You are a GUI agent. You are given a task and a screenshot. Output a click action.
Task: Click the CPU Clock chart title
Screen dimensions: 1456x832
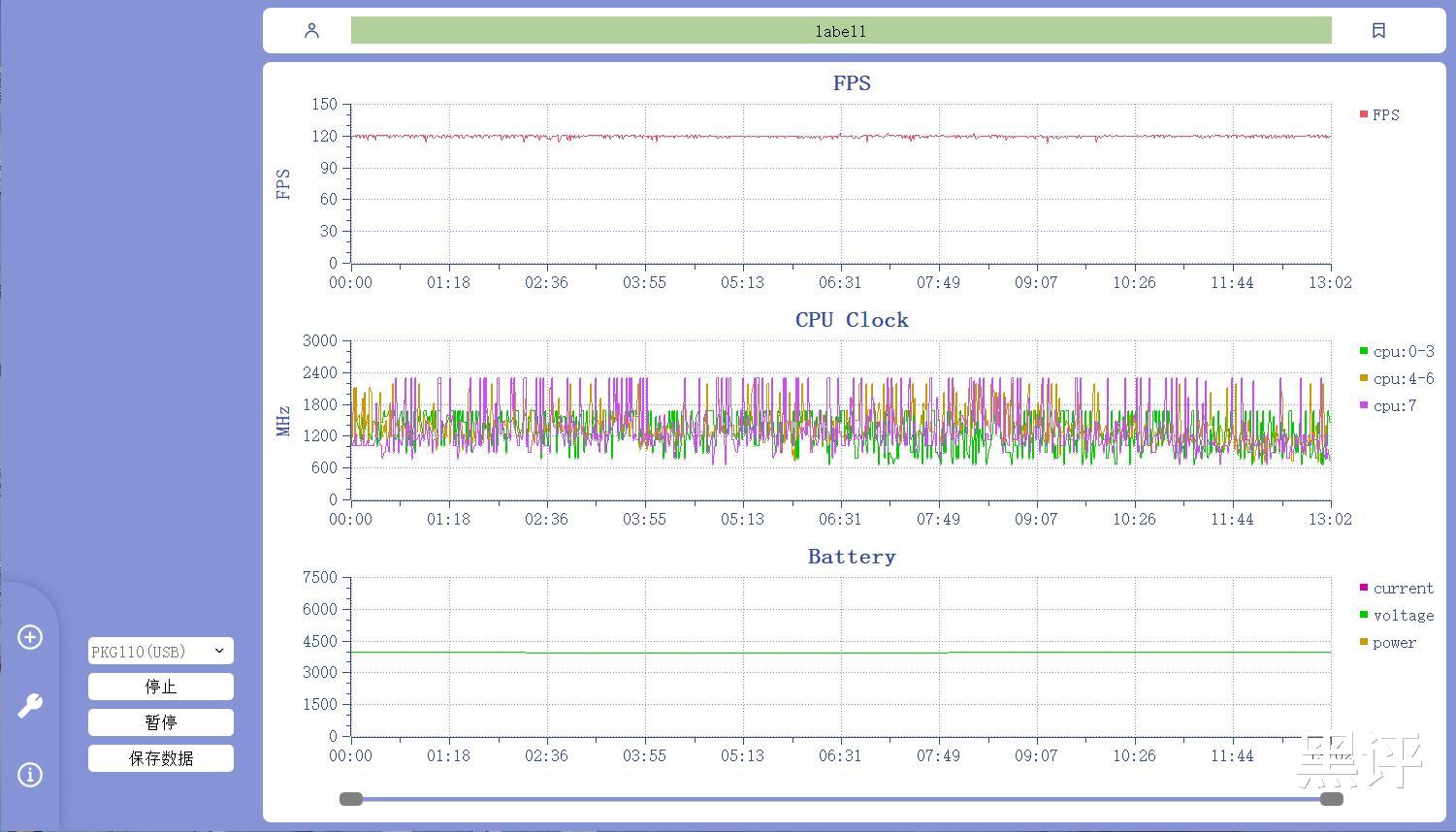coord(852,320)
